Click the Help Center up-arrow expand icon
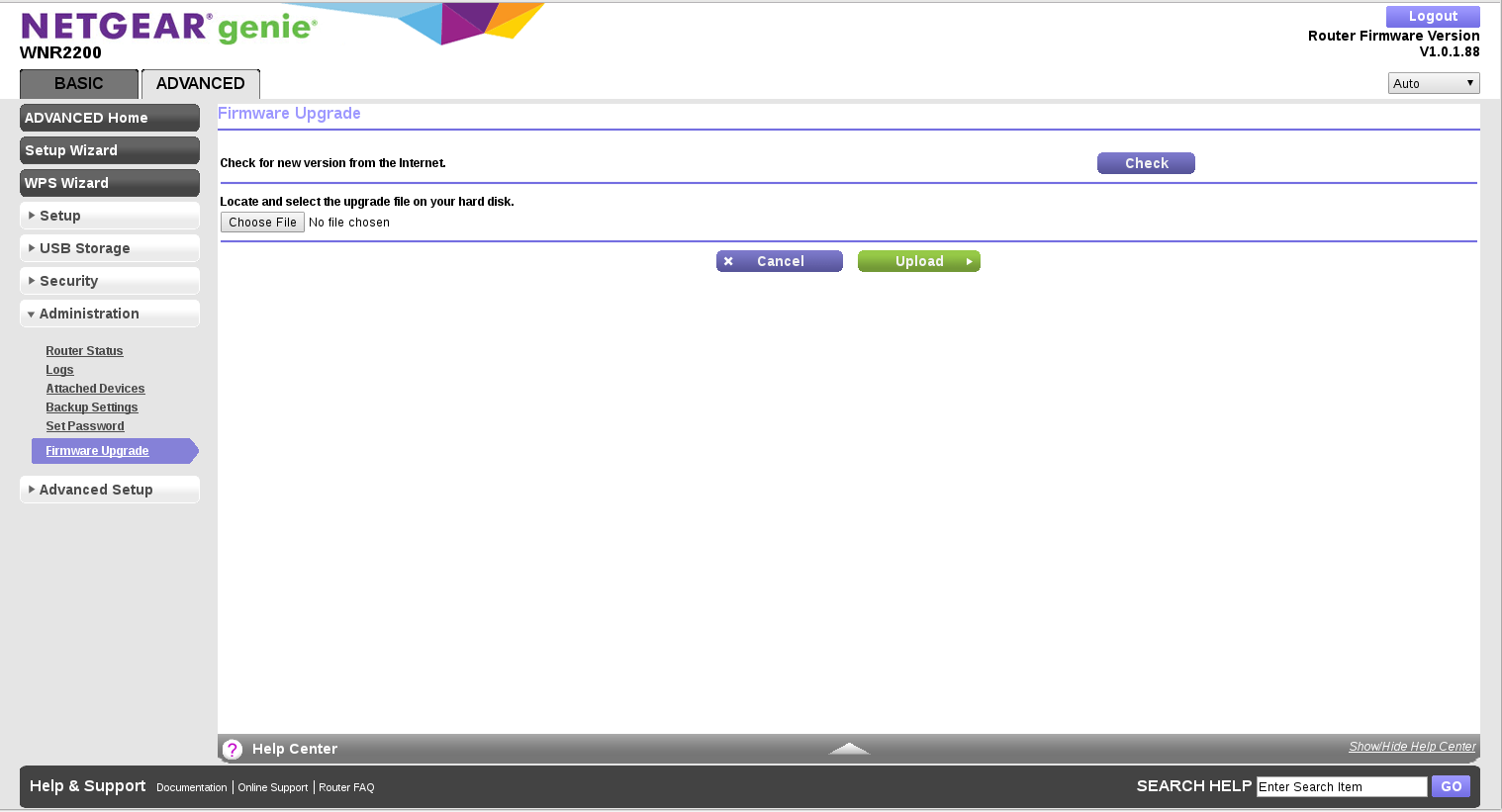The image size is (1502, 812). (849, 749)
